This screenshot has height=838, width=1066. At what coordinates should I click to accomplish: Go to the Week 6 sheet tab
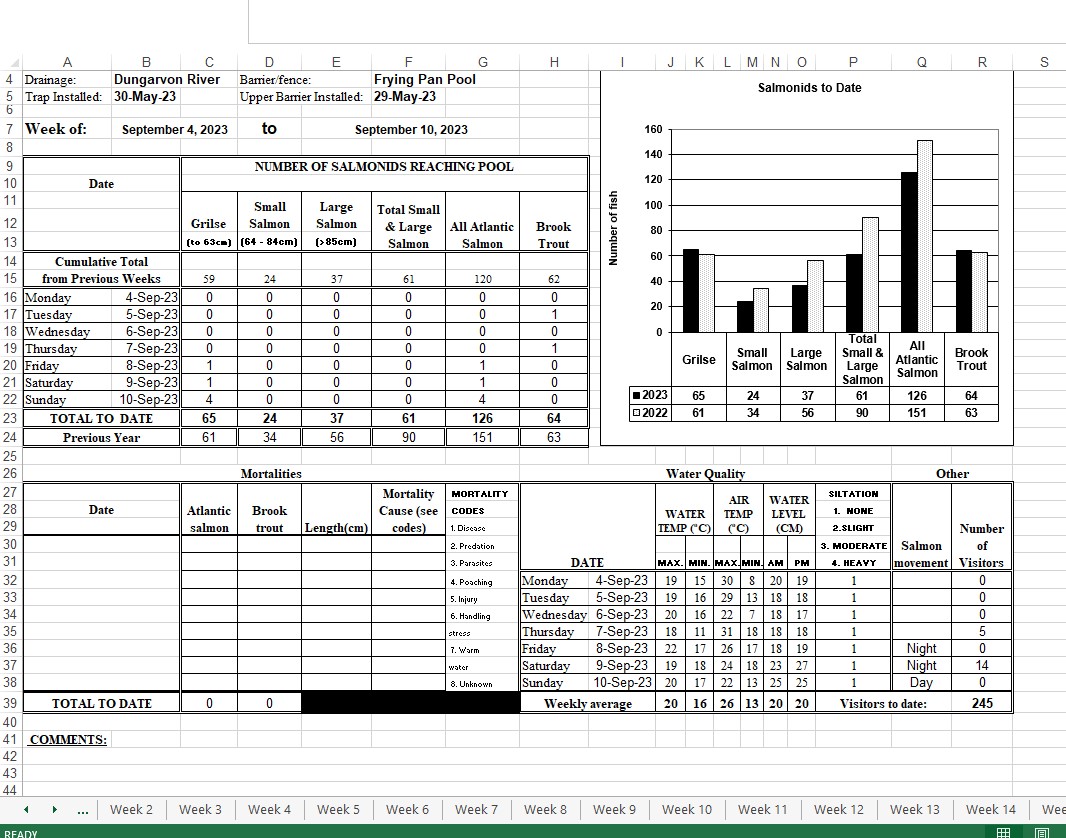click(x=407, y=809)
